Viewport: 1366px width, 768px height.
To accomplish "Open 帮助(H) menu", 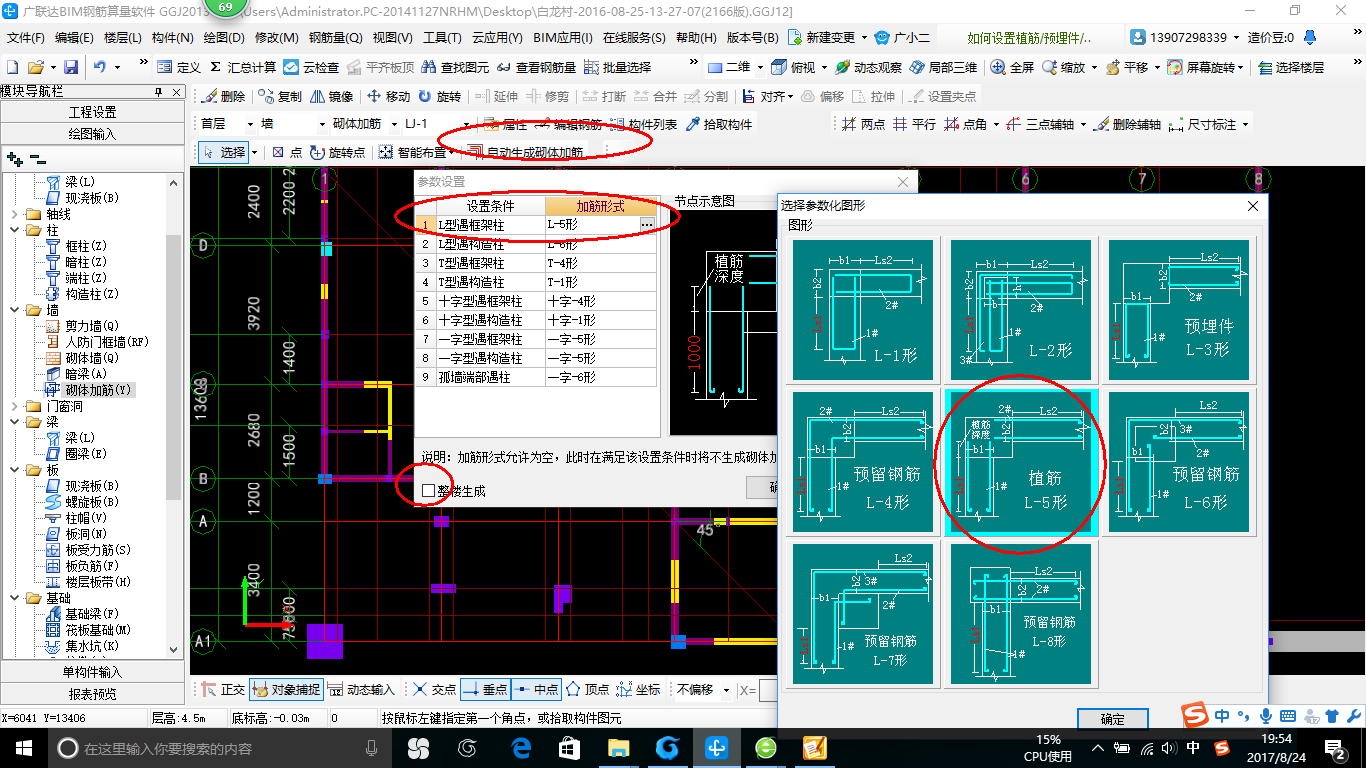I will pyautogui.click(x=696, y=37).
